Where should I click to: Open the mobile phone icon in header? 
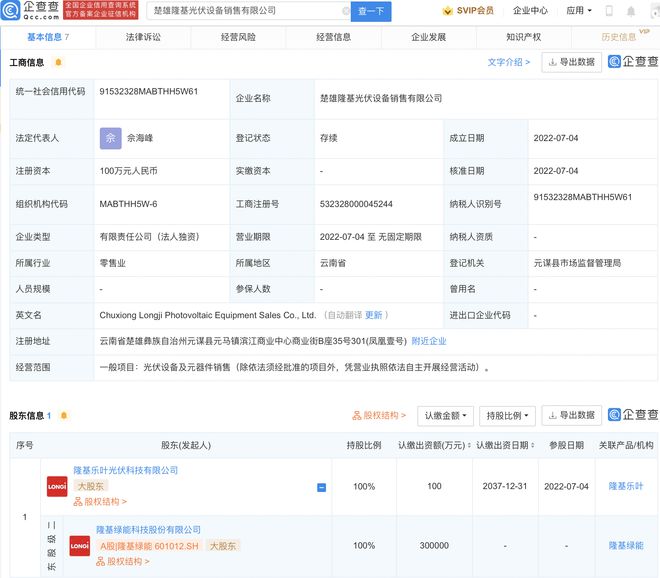(x=609, y=11)
